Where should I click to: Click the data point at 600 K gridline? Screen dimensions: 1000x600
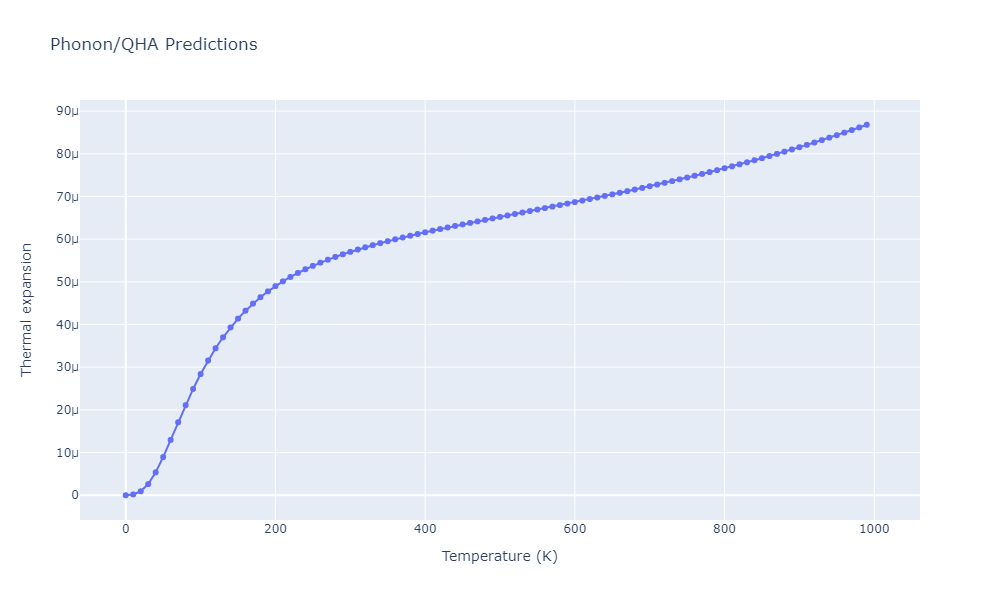[575, 202]
